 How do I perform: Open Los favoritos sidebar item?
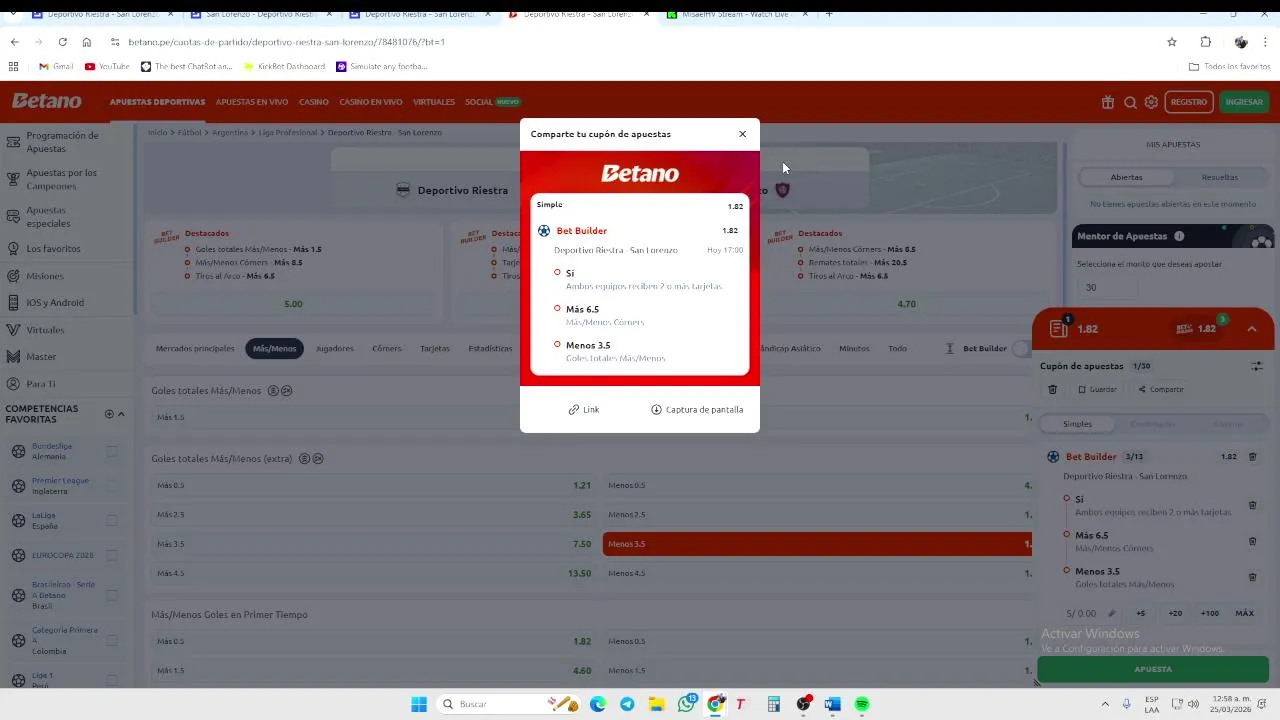(66, 248)
